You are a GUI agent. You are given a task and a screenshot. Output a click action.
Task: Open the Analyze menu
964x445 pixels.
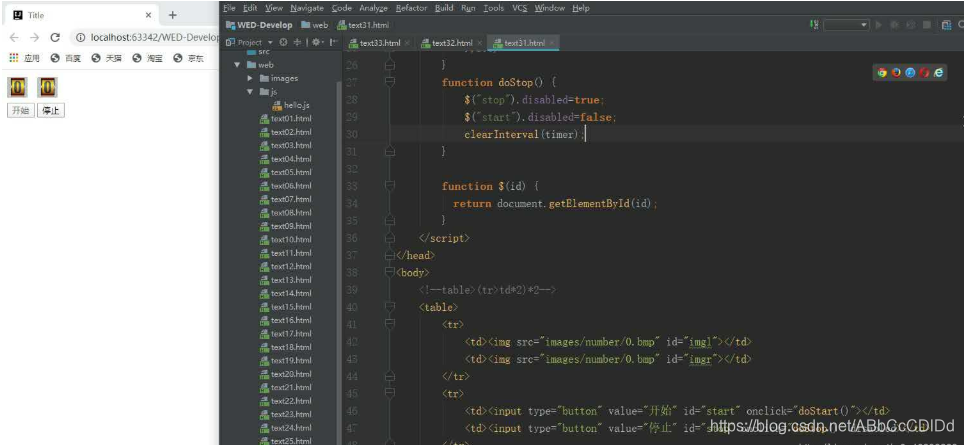(x=373, y=8)
